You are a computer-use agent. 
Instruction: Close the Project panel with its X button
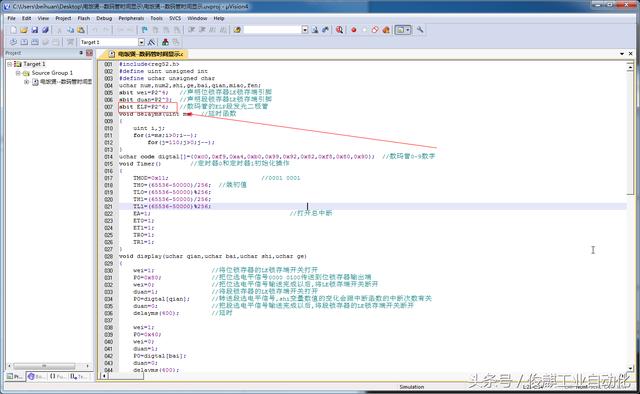point(89,53)
